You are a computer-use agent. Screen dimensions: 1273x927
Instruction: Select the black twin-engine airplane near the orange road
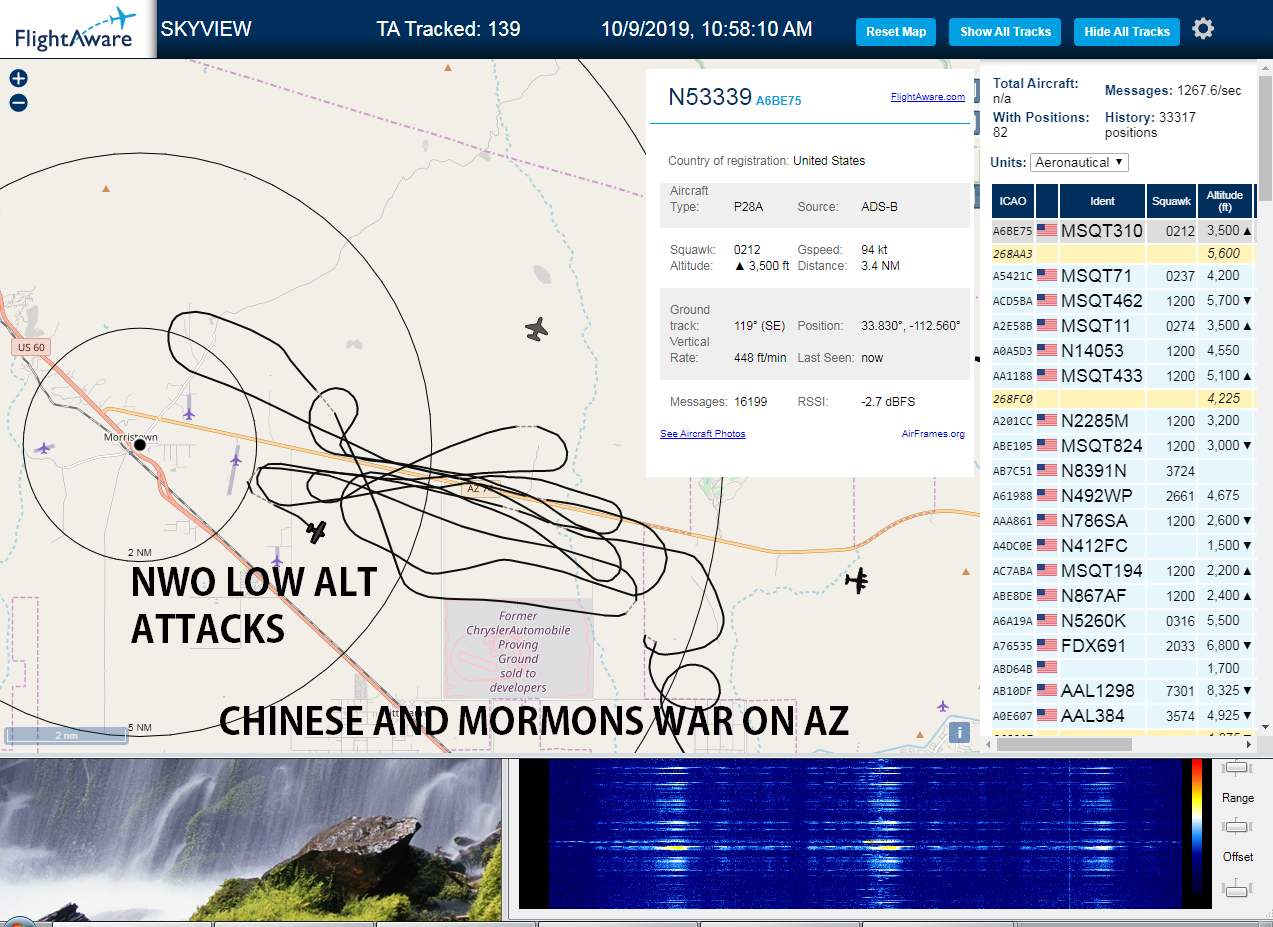click(x=857, y=580)
